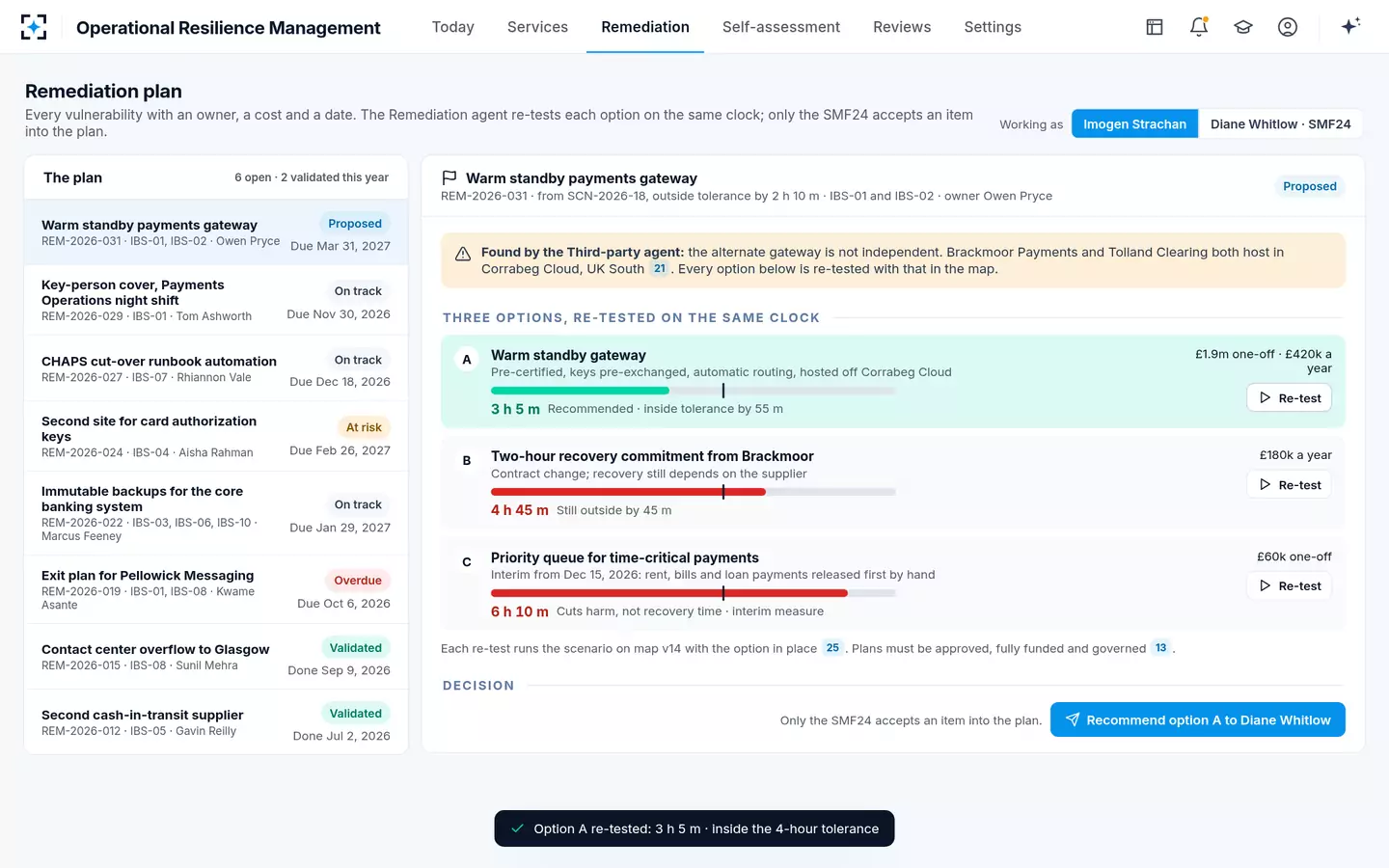Select the Remediation tab
The height and width of the screenshot is (868, 1389).
pyautogui.click(x=645, y=27)
